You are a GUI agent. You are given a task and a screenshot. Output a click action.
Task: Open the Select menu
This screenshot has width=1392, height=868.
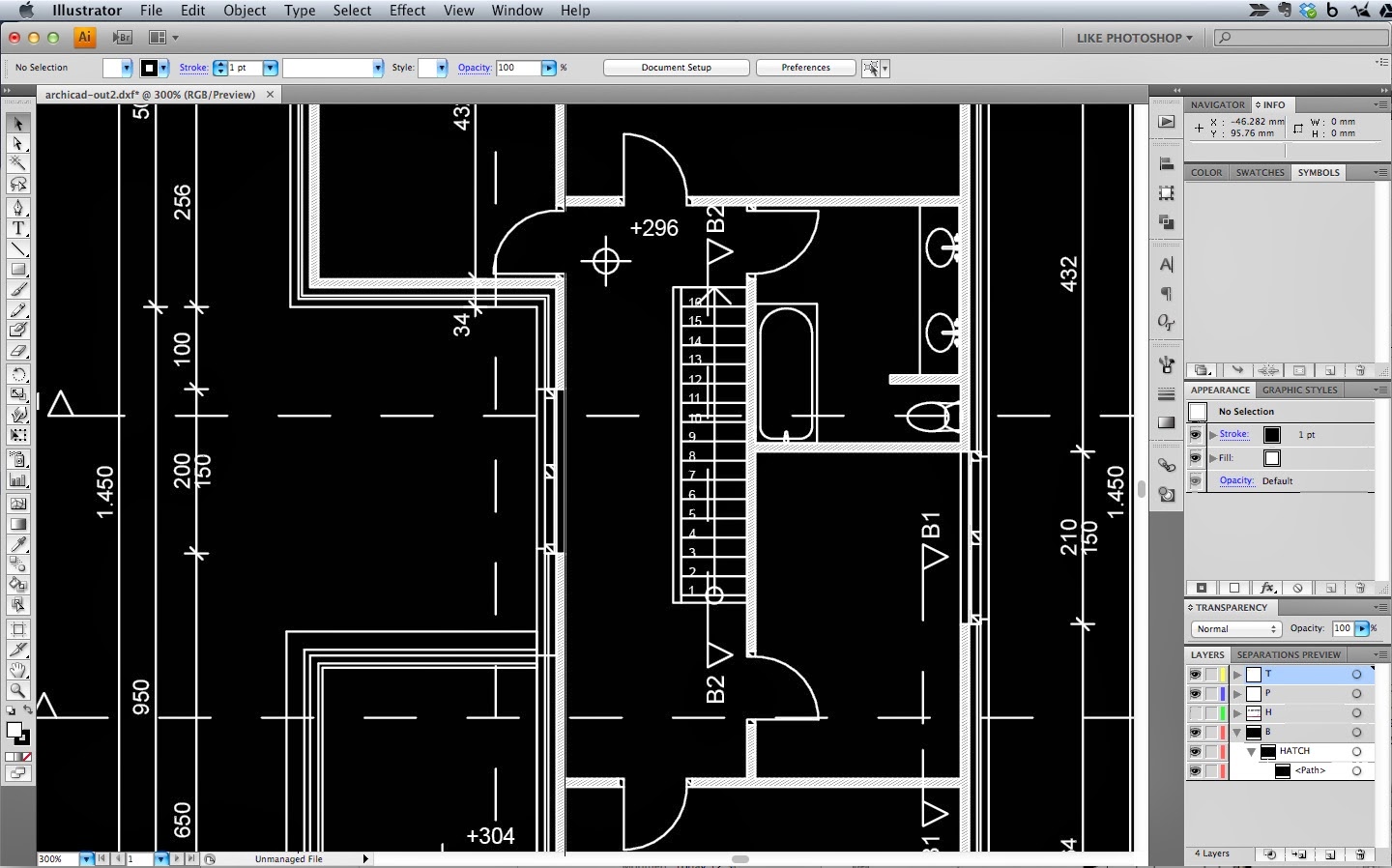click(x=352, y=11)
